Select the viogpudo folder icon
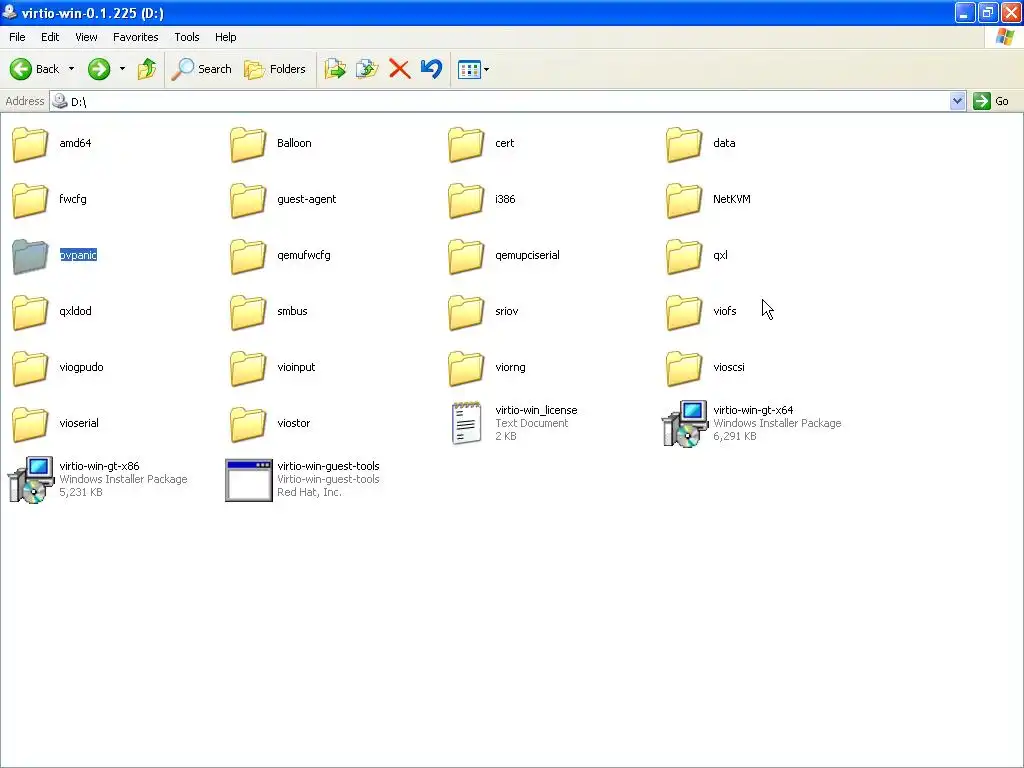 click(30, 368)
